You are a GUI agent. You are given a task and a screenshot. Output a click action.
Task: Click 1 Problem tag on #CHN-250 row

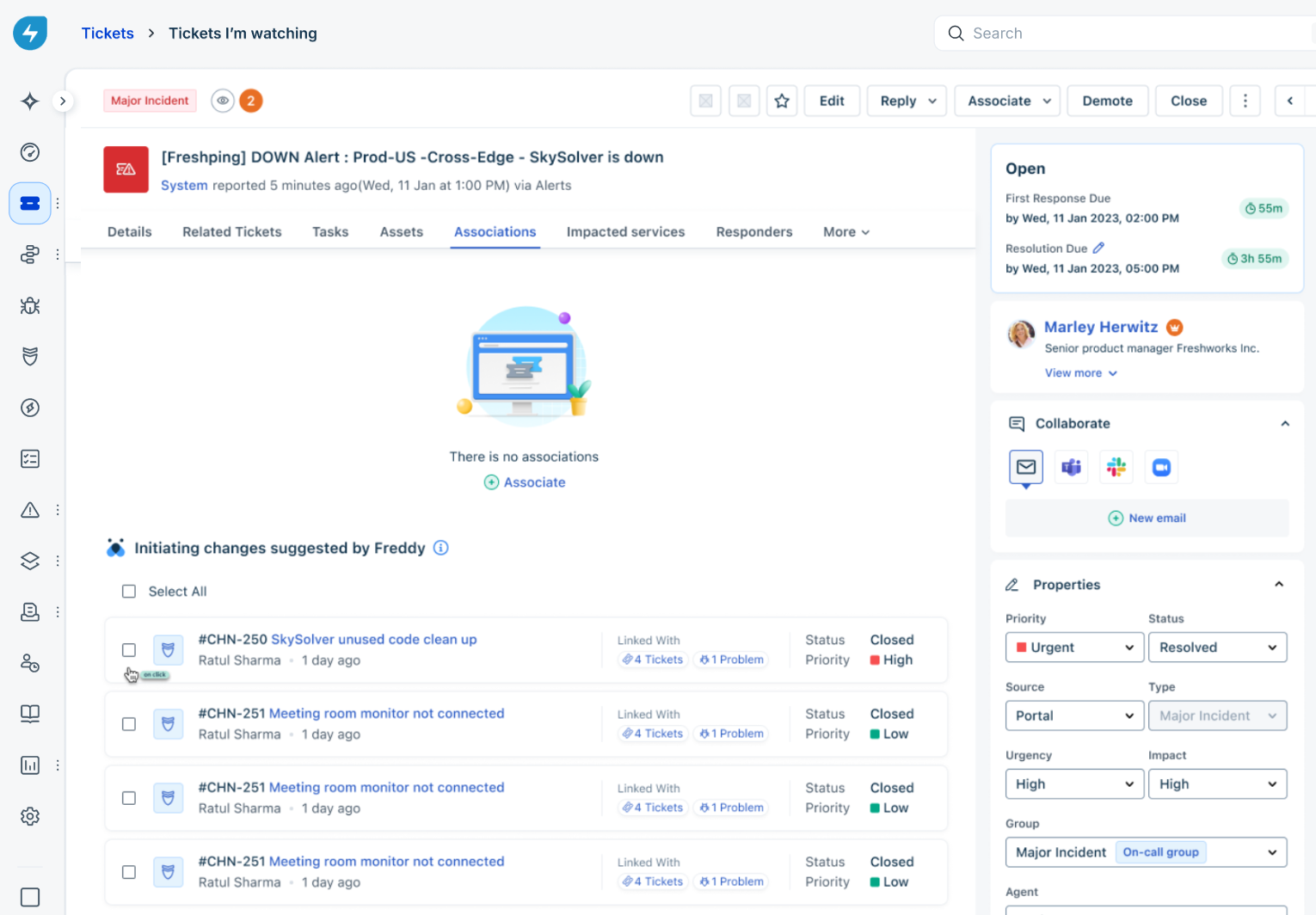pyautogui.click(x=732, y=660)
